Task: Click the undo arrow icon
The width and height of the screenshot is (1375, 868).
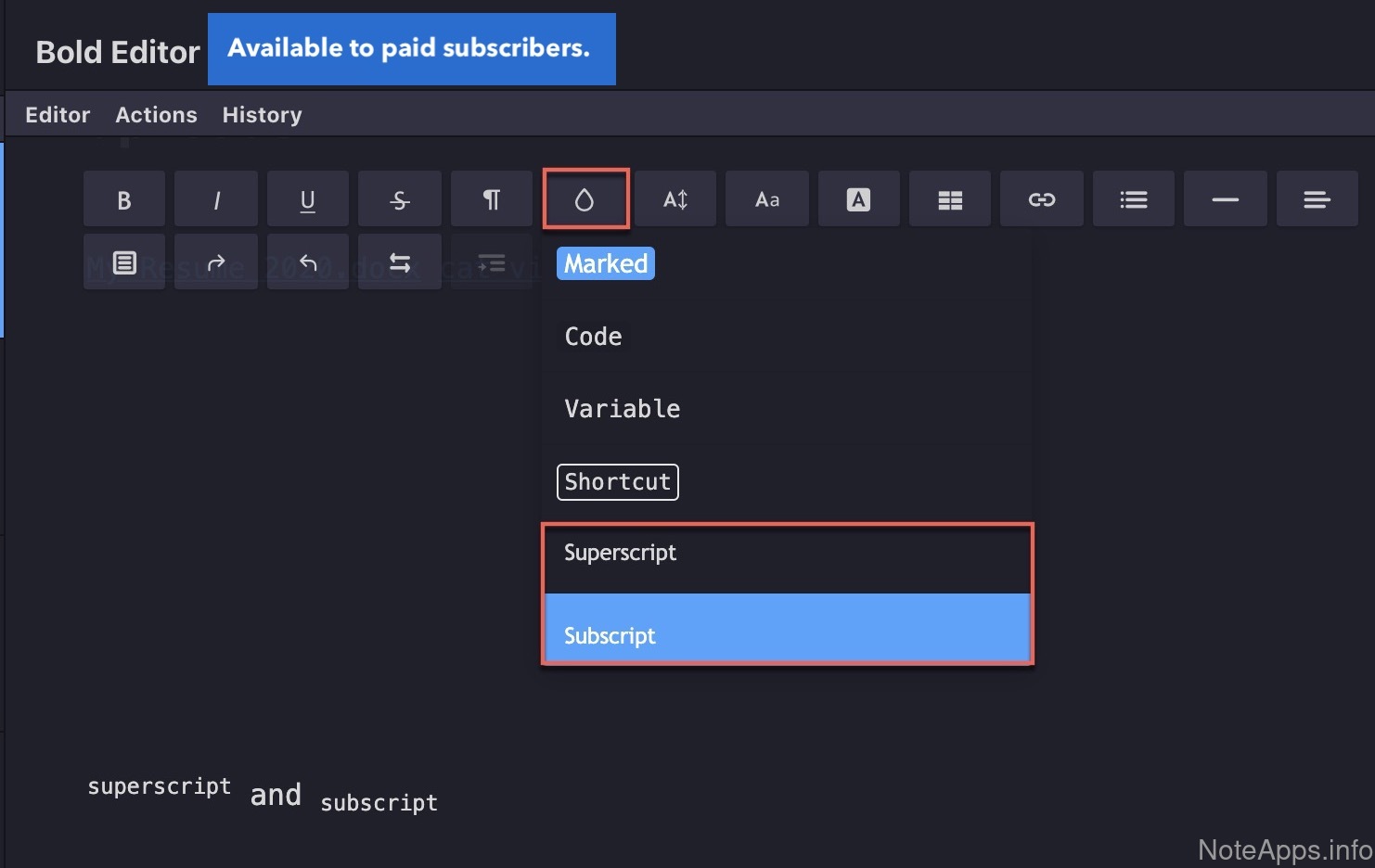Action: tap(308, 262)
